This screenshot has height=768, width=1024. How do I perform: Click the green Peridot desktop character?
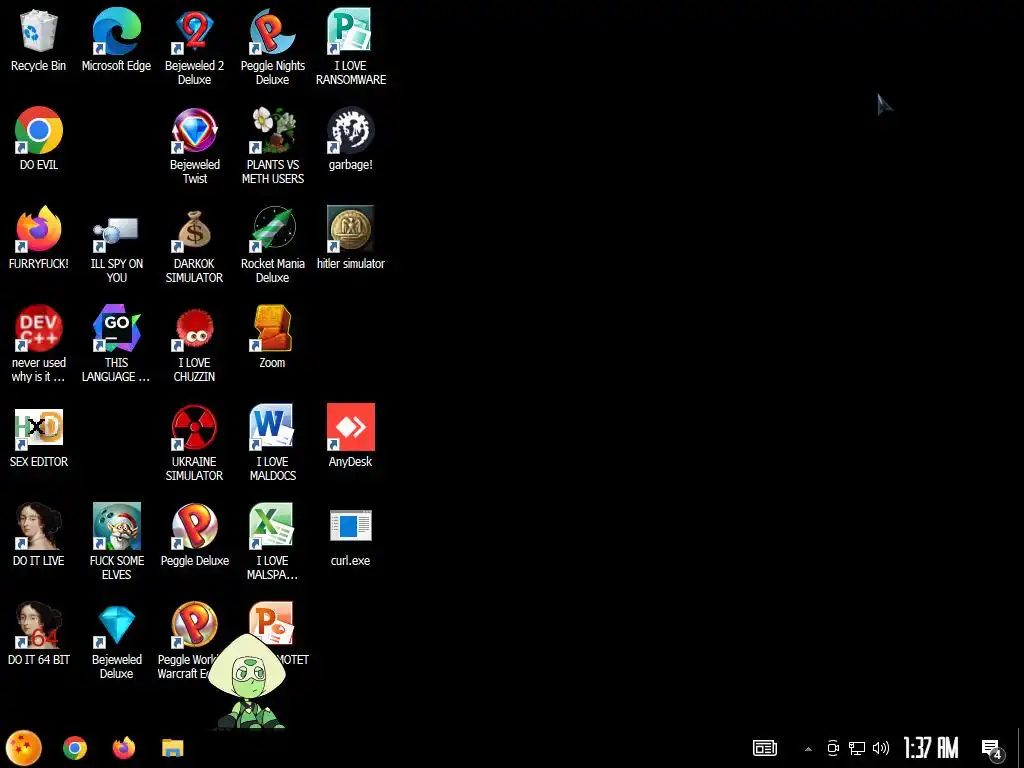(248, 682)
